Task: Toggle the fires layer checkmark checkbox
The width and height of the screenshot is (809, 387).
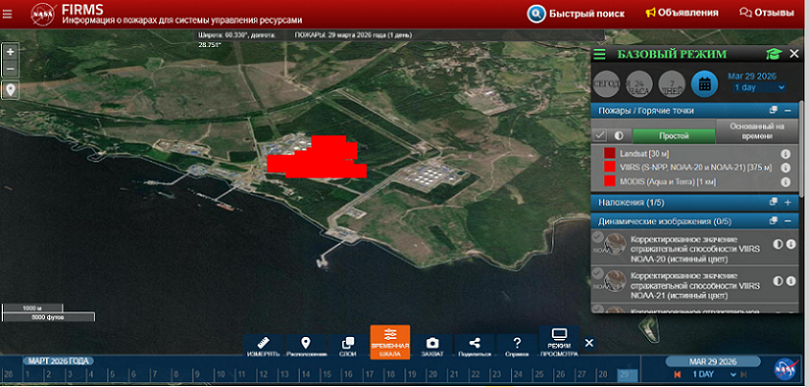Action: (599, 135)
